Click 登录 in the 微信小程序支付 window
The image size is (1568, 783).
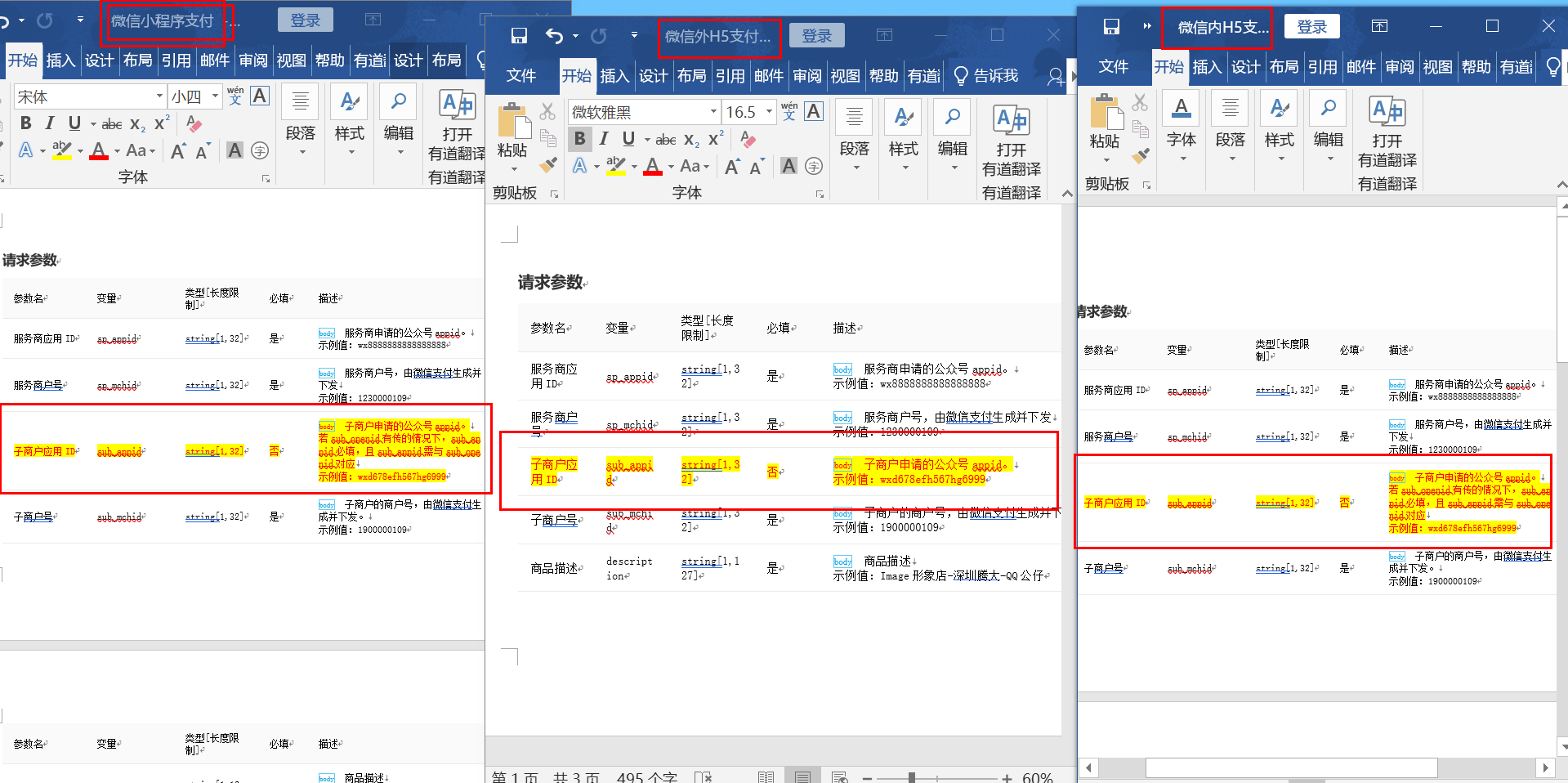tap(306, 20)
